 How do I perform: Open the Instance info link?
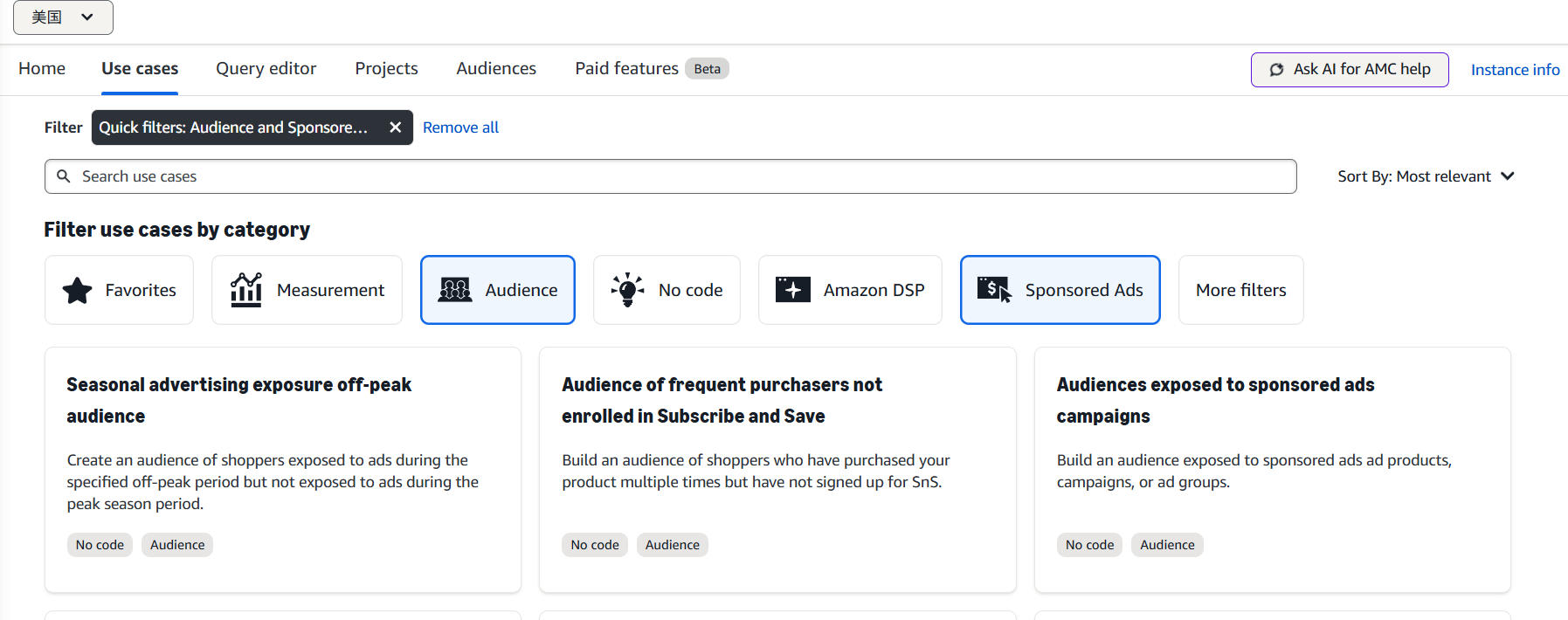[1515, 70]
